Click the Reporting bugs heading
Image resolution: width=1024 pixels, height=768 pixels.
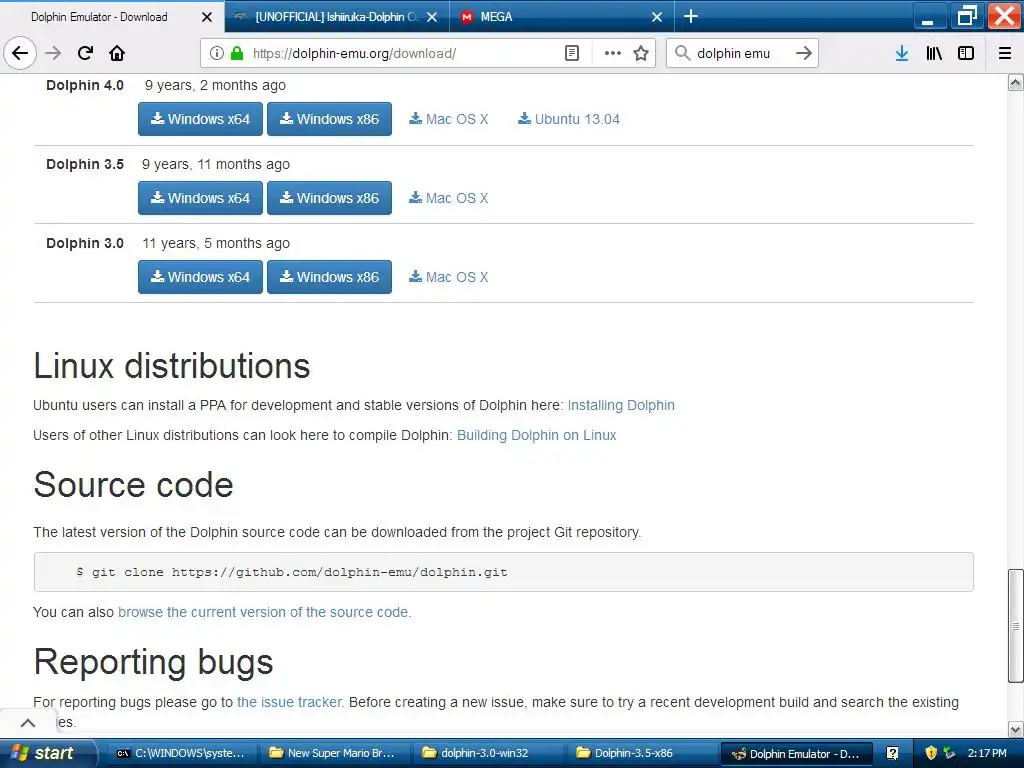(153, 662)
